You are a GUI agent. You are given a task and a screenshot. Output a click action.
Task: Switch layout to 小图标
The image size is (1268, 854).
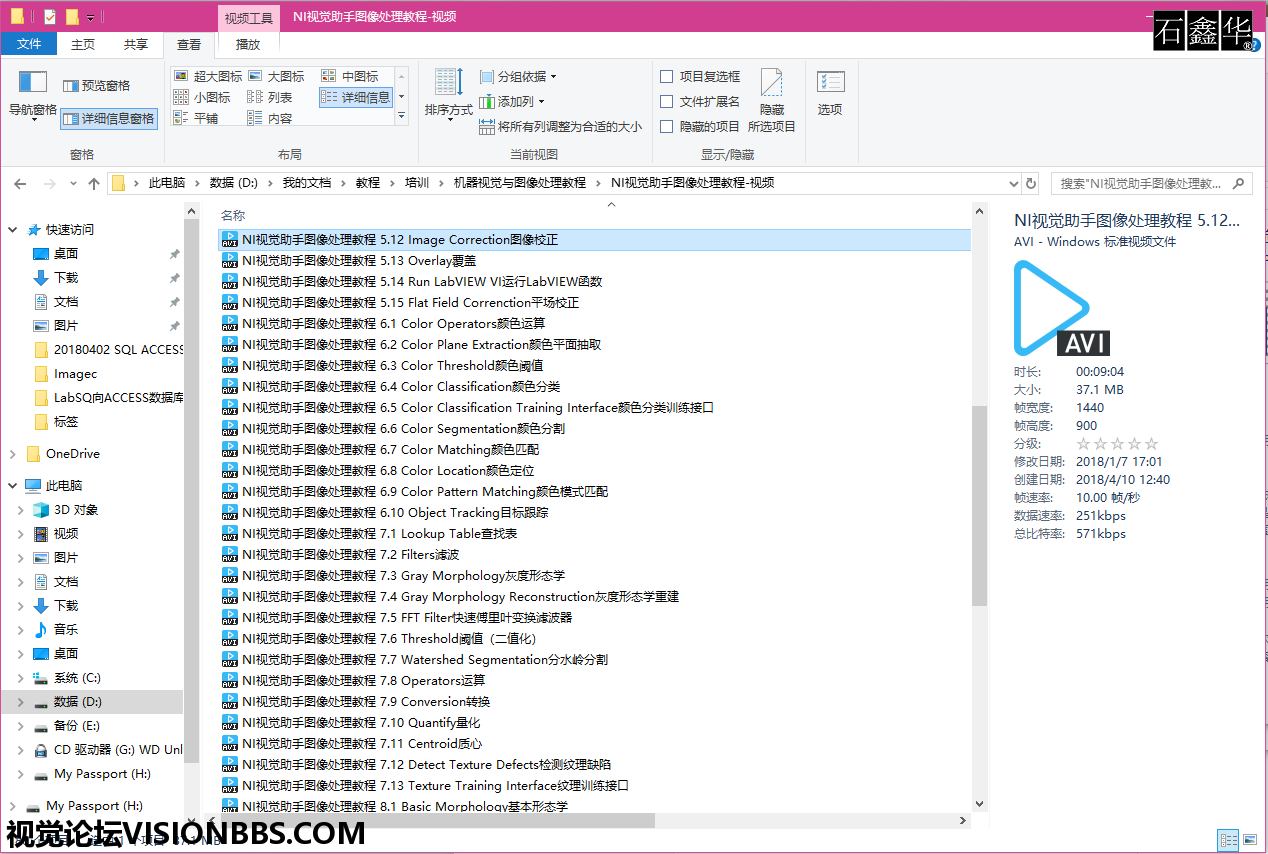(x=202, y=97)
